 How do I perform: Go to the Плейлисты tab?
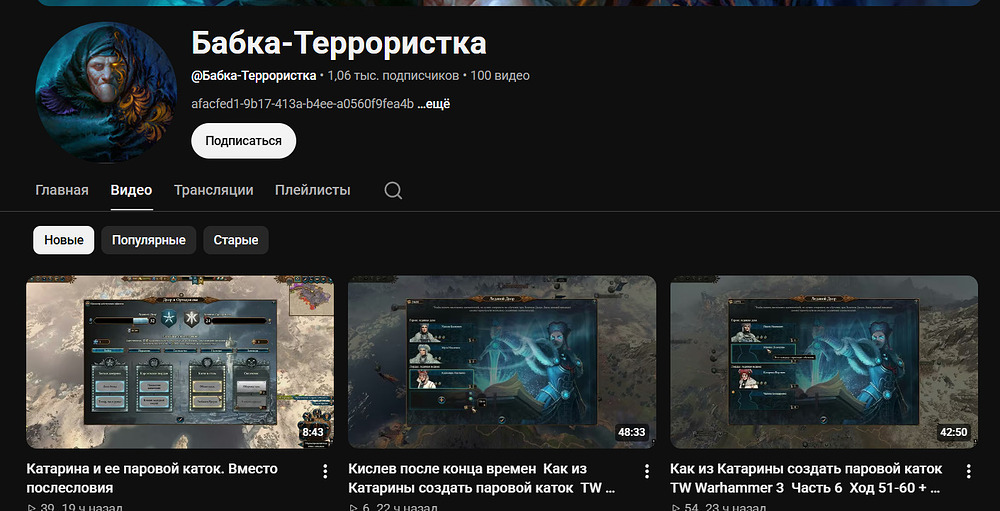312,190
